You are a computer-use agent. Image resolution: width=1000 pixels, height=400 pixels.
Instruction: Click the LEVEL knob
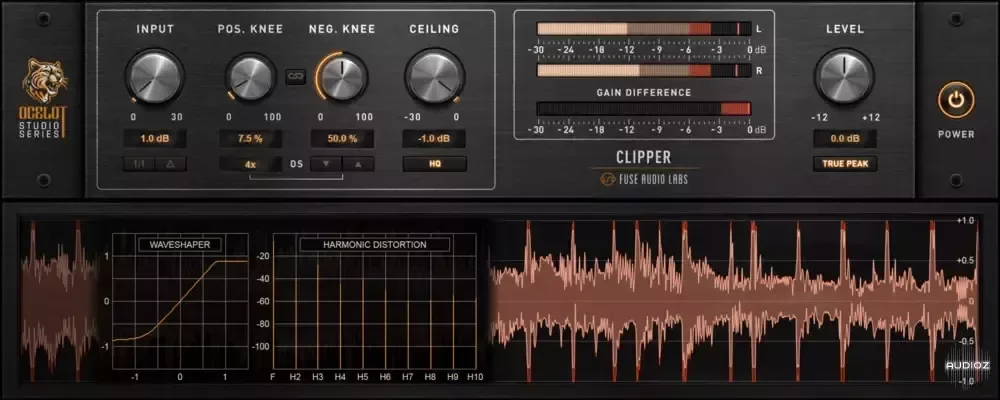[x=844, y=77]
